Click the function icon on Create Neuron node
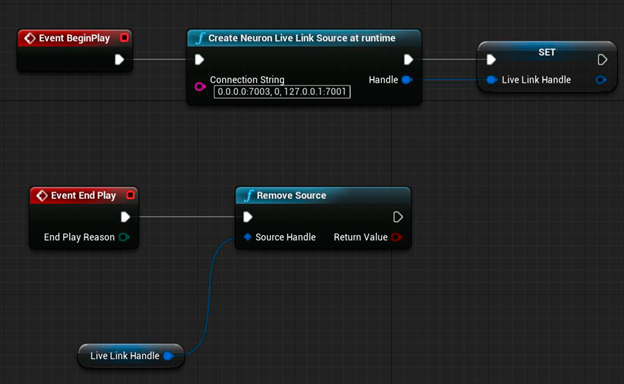 coord(200,38)
